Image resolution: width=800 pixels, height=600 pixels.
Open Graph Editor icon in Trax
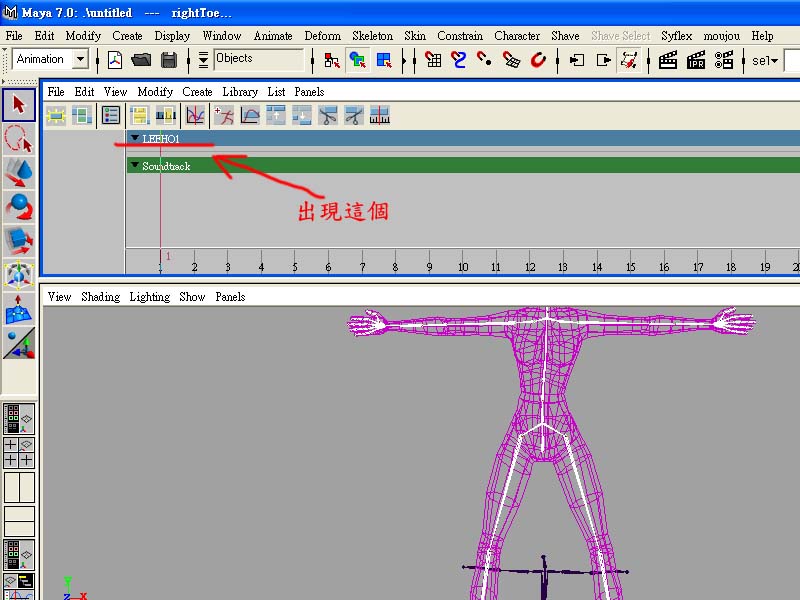coord(195,116)
